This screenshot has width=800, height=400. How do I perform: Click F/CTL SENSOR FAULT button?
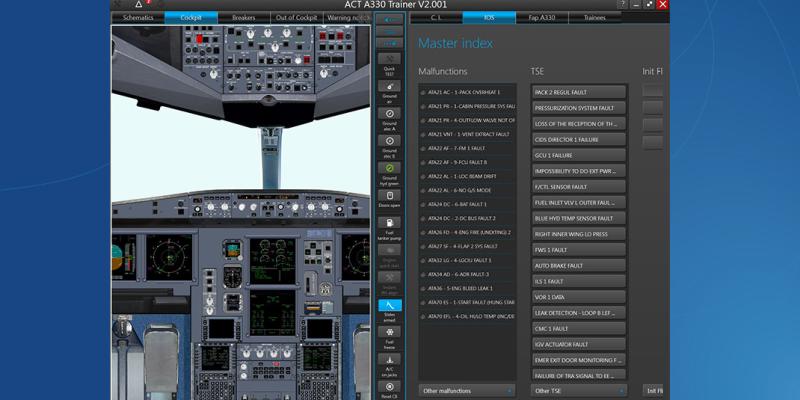click(x=579, y=187)
